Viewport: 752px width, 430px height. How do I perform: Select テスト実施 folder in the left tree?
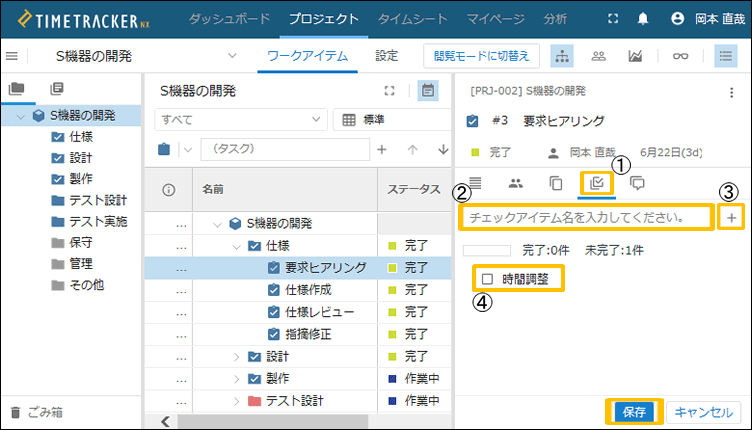coord(89,221)
